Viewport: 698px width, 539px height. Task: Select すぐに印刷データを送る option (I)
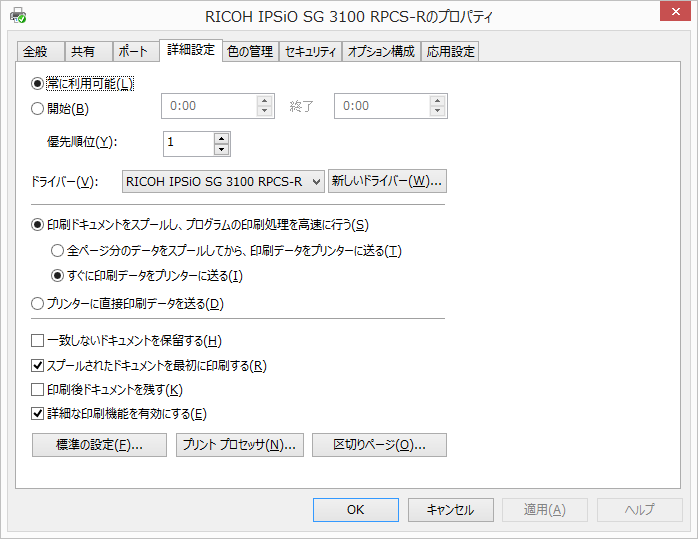tap(57, 276)
